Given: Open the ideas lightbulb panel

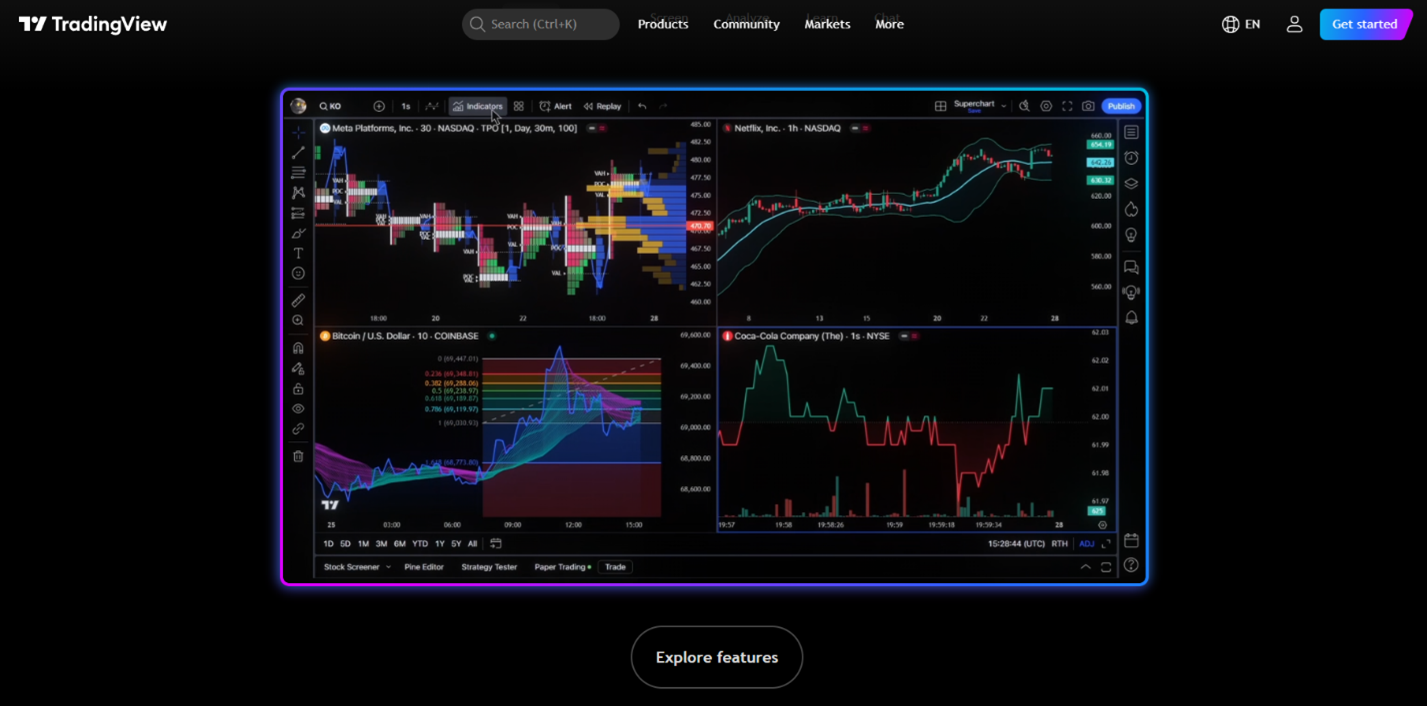Looking at the screenshot, I should coord(1131,235).
